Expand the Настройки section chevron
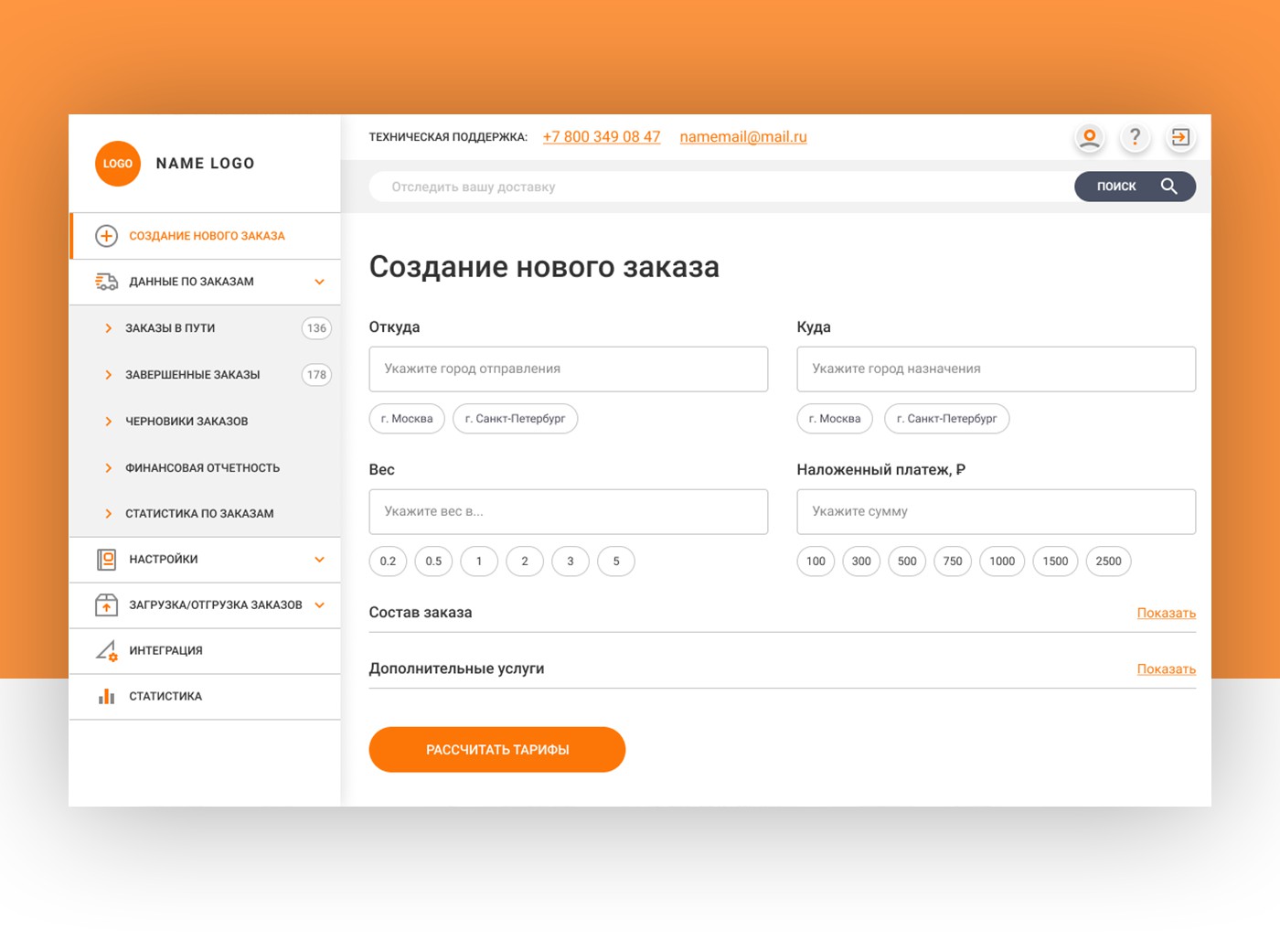The height and width of the screenshot is (952, 1280). point(319,560)
